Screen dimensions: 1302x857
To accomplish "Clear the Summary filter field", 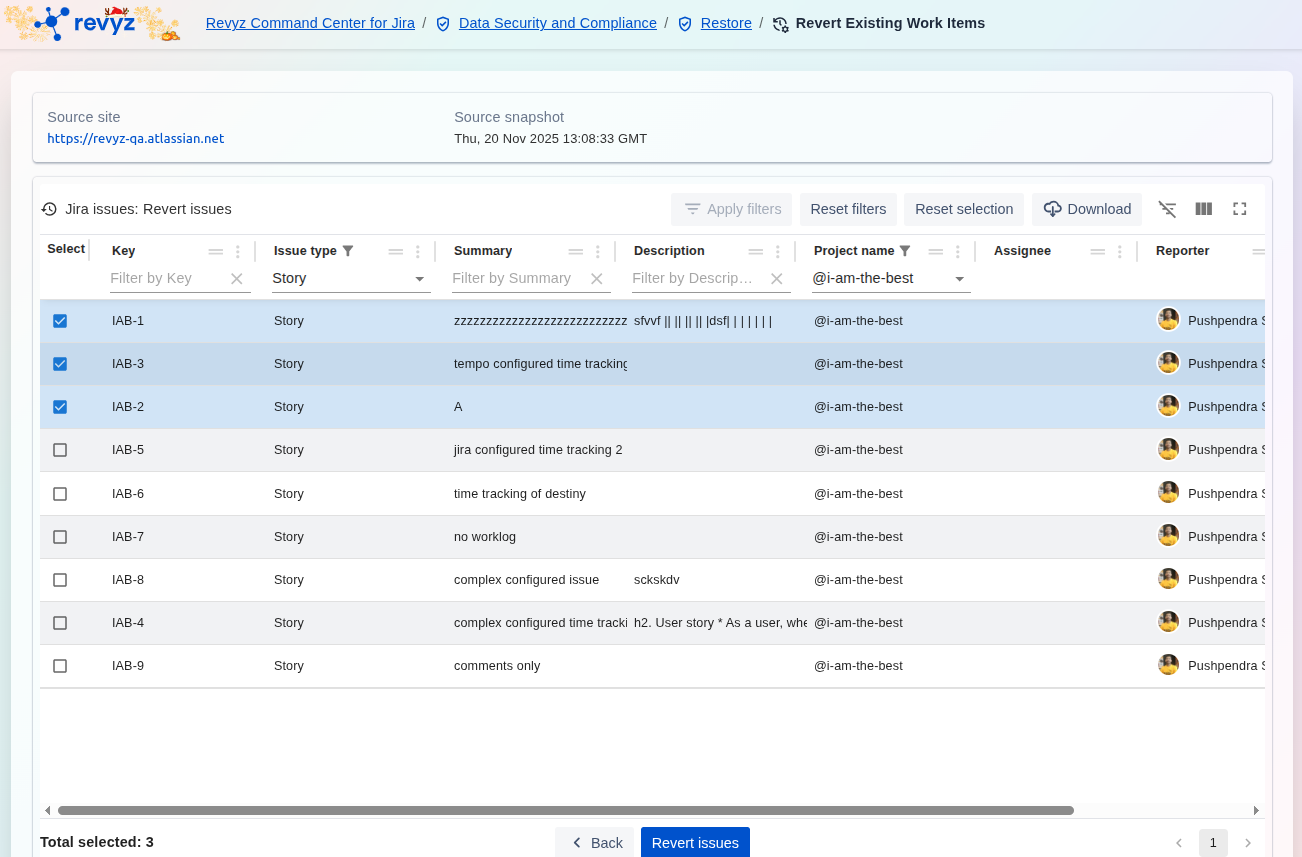I will [597, 279].
